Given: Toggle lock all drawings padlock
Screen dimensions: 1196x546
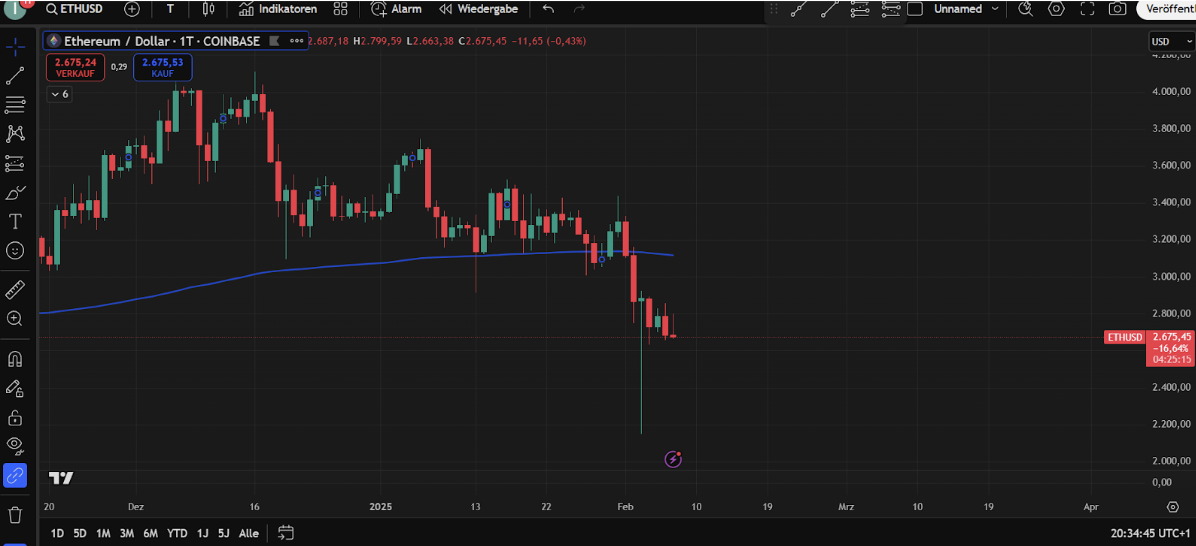Looking at the screenshot, I should pyautogui.click(x=15, y=417).
